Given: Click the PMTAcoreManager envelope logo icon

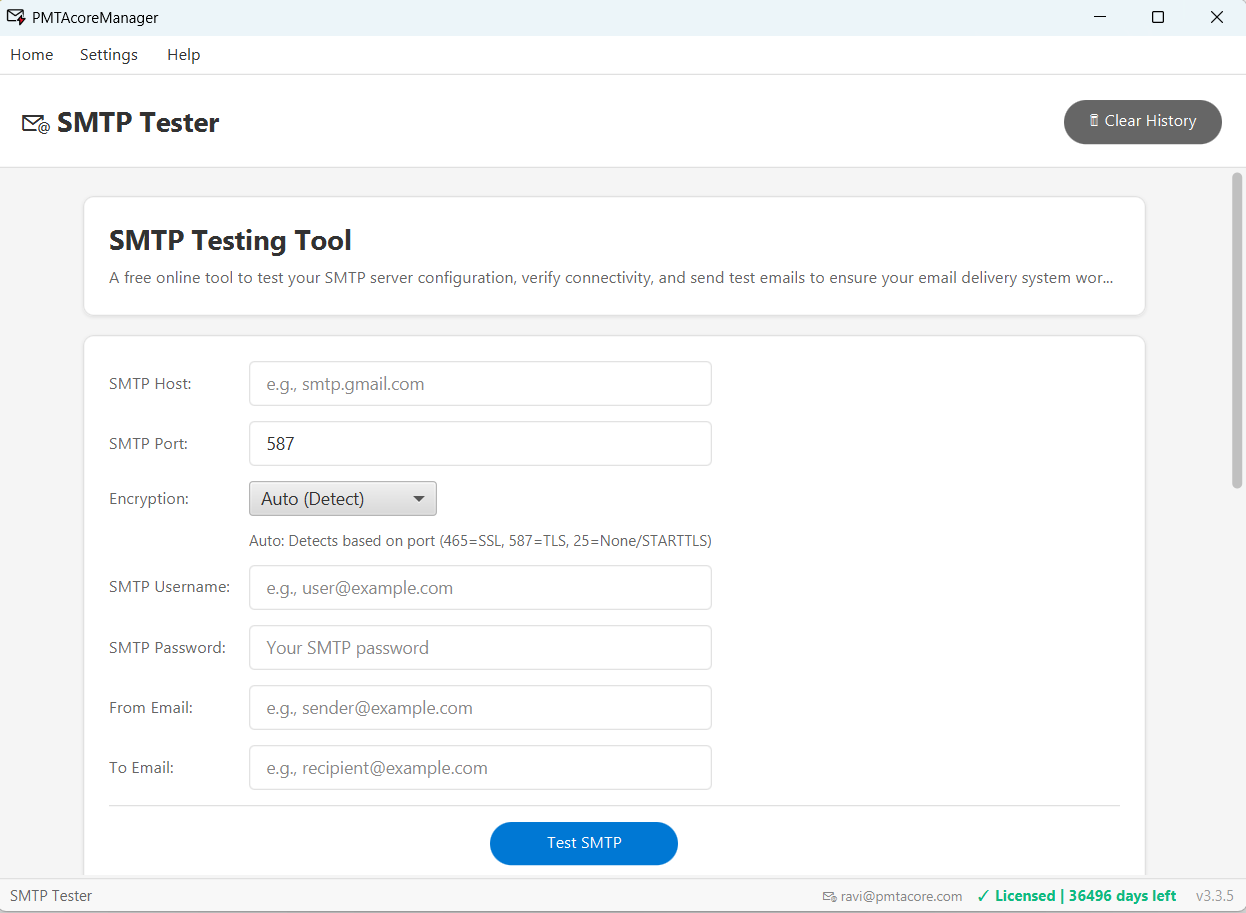Looking at the screenshot, I should [18, 16].
